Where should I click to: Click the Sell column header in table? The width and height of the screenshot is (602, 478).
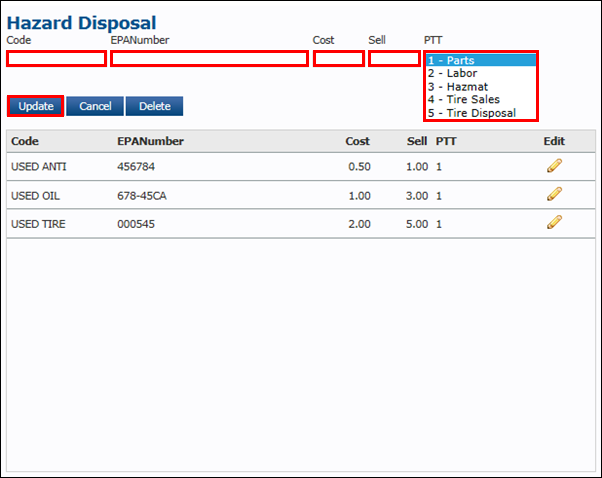click(417, 141)
